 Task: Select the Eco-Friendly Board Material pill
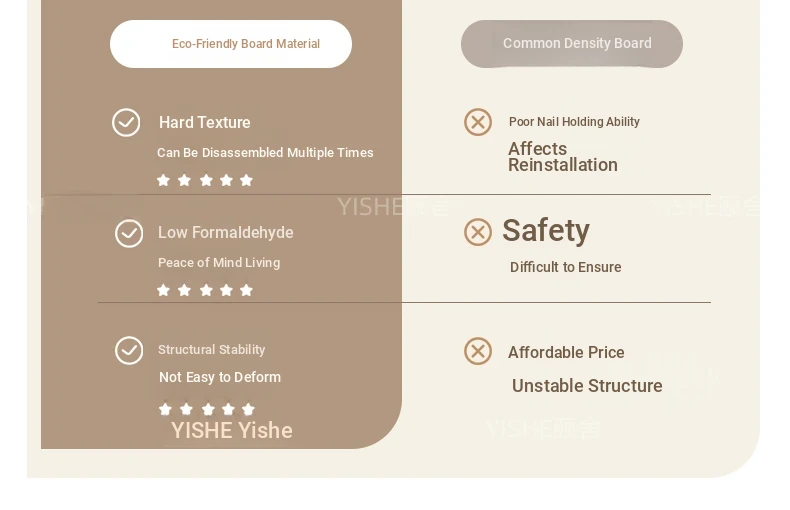point(231,44)
